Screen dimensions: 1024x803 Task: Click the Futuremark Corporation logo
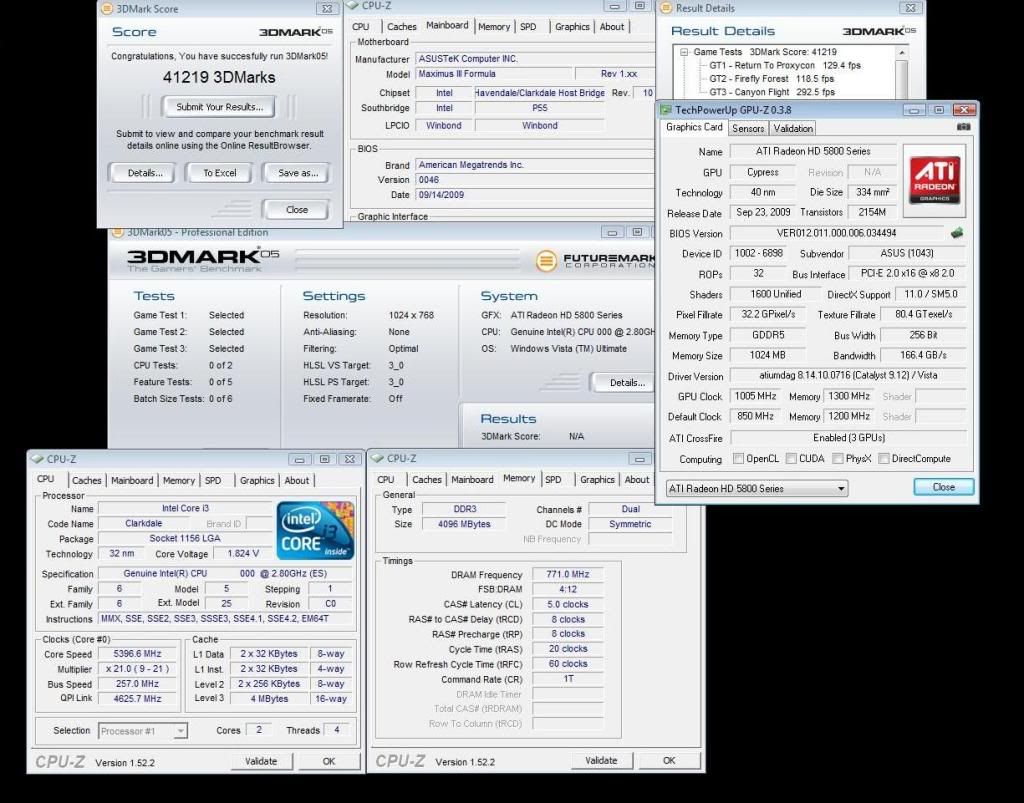click(x=595, y=260)
